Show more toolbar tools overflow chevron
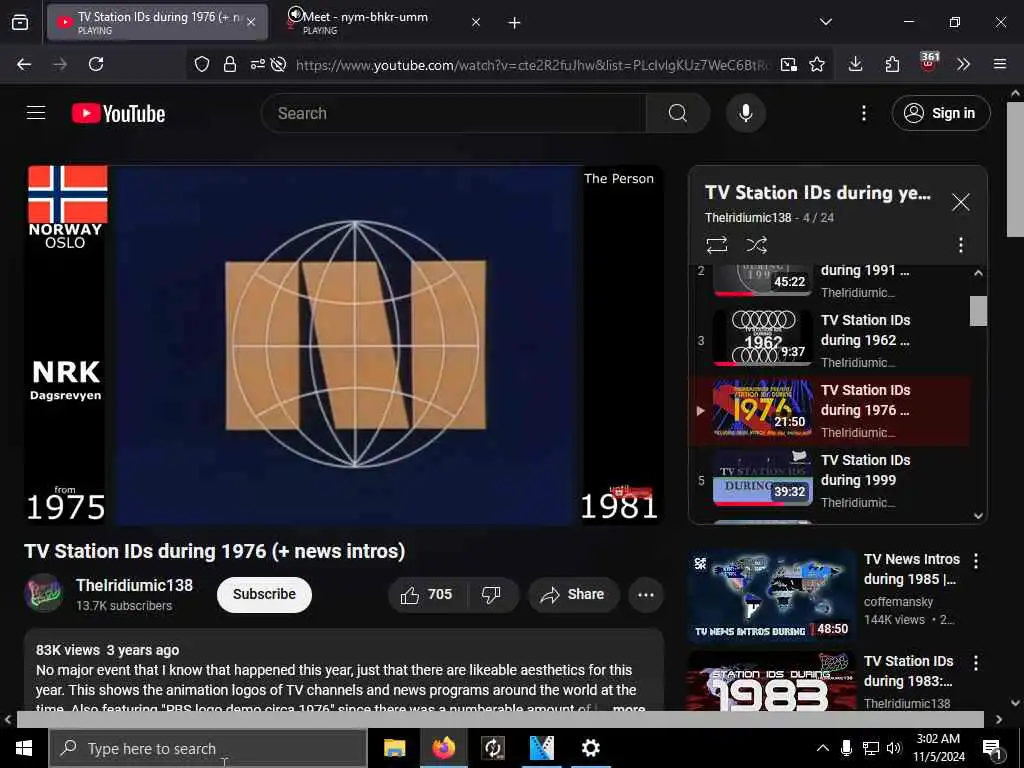Screen dimensions: 1024x768 [963, 64]
